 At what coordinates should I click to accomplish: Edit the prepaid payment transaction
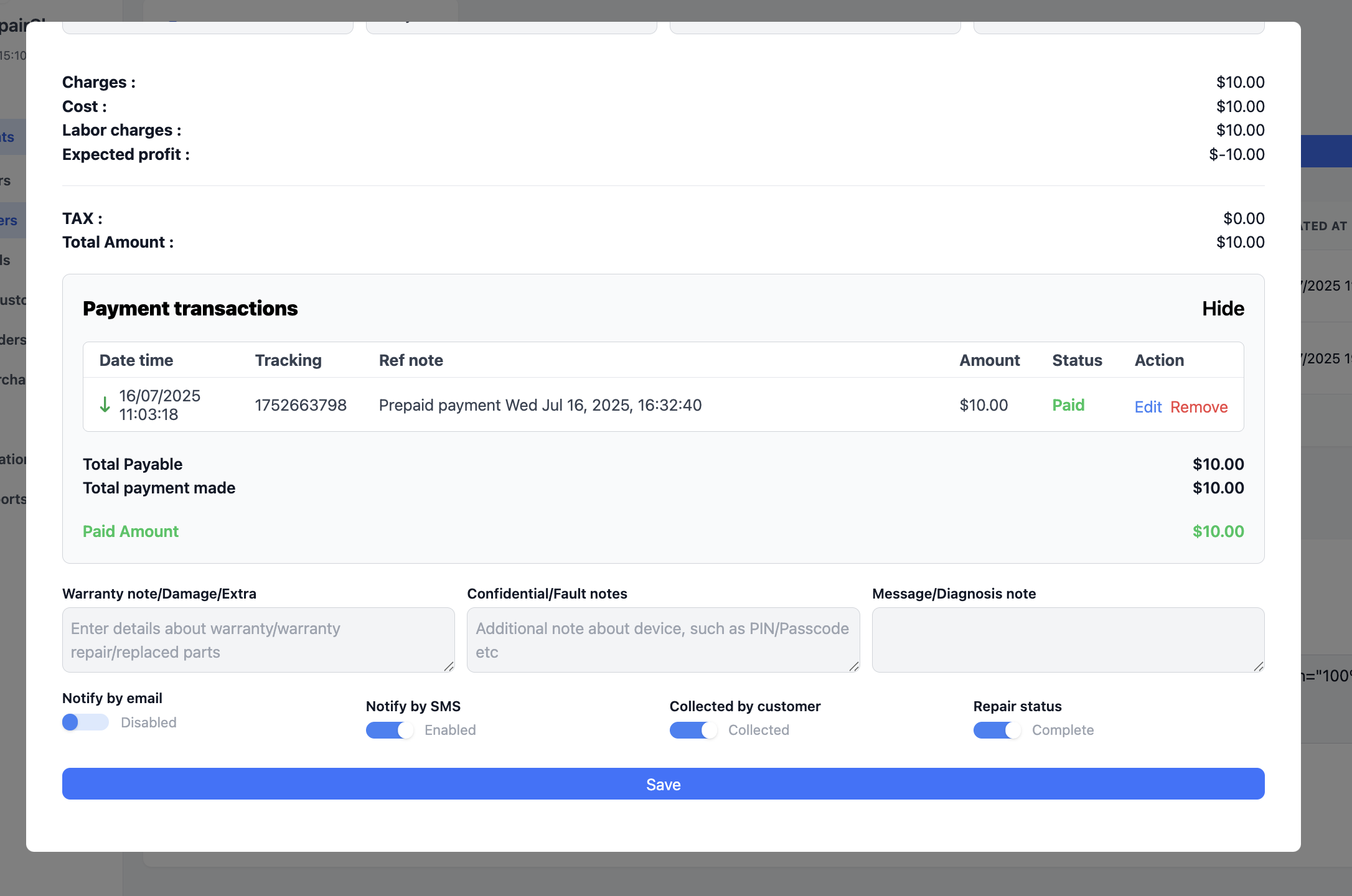tap(1148, 407)
